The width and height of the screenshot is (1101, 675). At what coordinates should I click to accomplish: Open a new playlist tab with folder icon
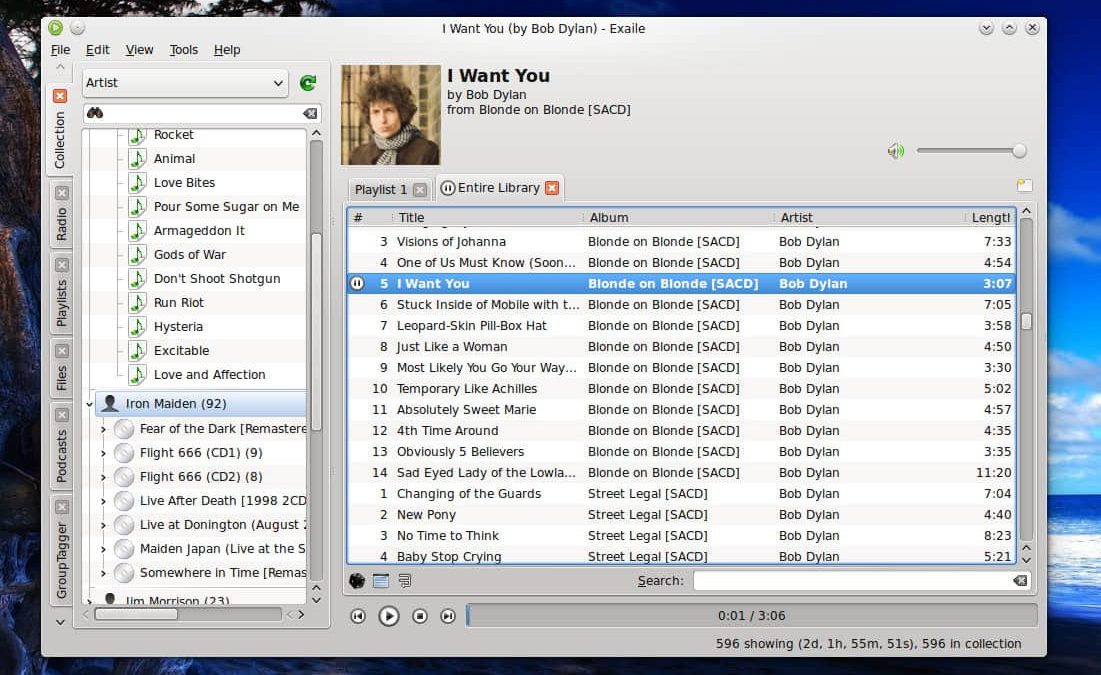pyautogui.click(x=1024, y=185)
